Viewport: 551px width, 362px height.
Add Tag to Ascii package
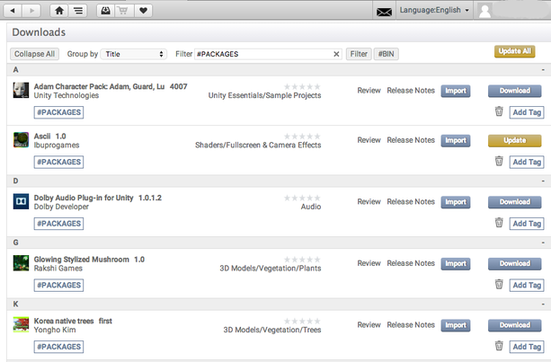[527, 162]
